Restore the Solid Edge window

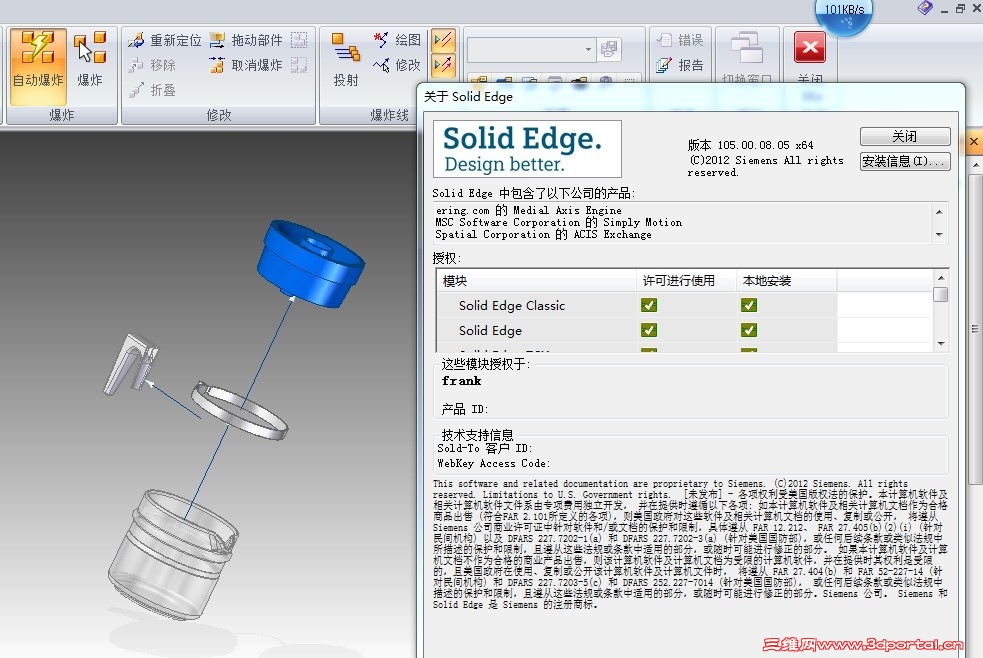pyautogui.click(x=960, y=9)
